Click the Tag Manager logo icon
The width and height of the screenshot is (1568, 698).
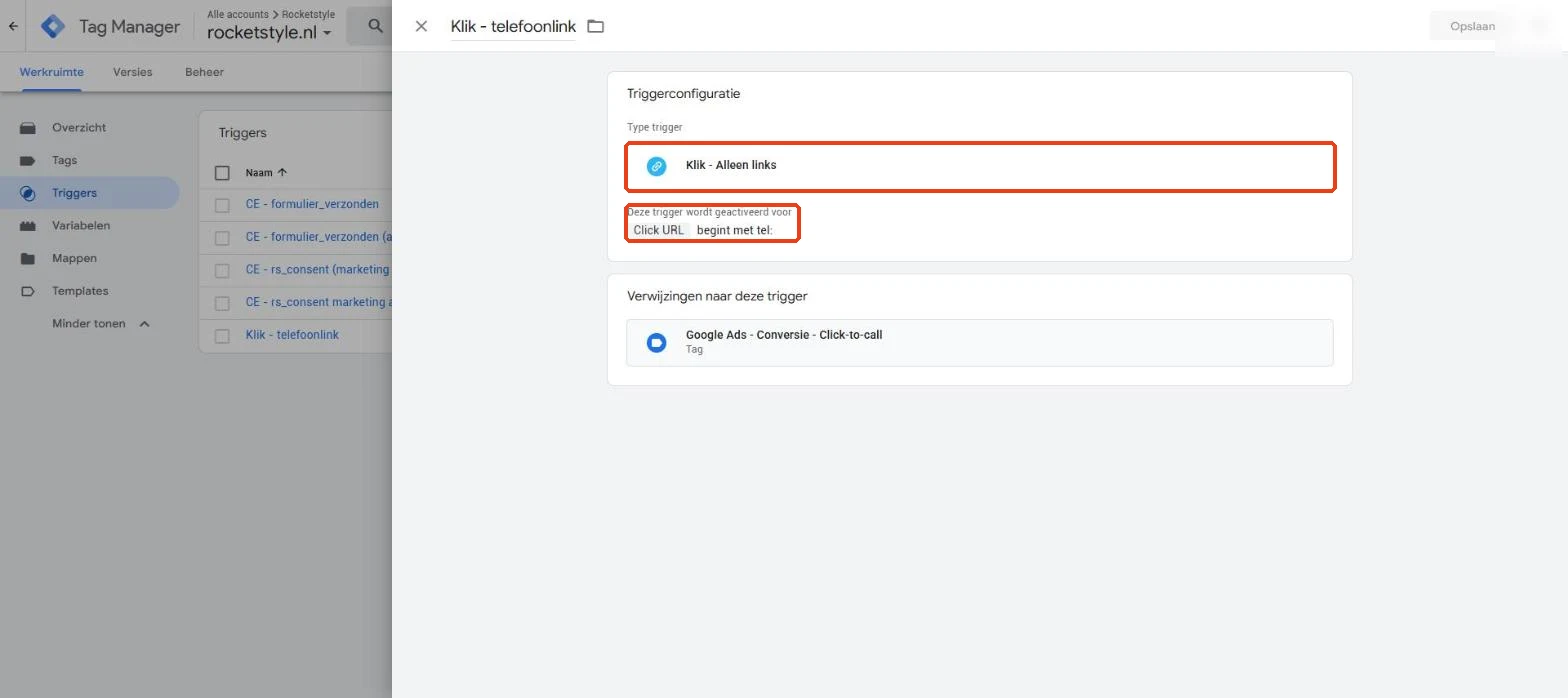pyautogui.click(x=53, y=27)
